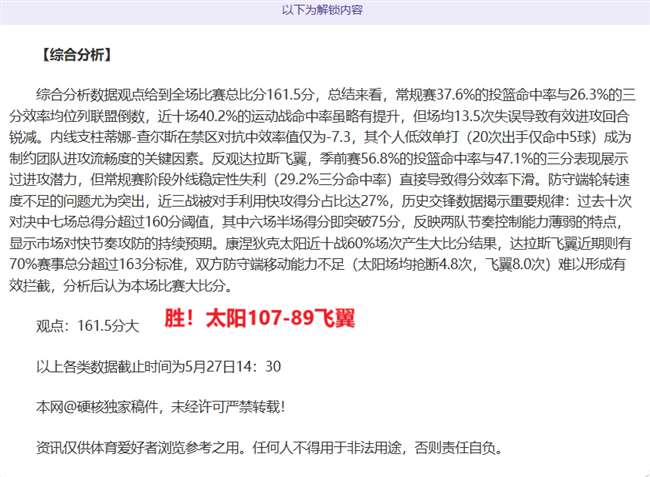This screenshot has width=650, height=477.
Task: Click the paragraph line starting '过进攻潜力'
Action: point(320,179)
